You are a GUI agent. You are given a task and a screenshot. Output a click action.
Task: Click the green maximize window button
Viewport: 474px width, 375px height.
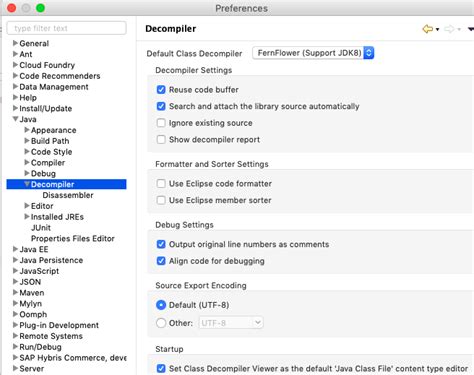pos(40,8)
